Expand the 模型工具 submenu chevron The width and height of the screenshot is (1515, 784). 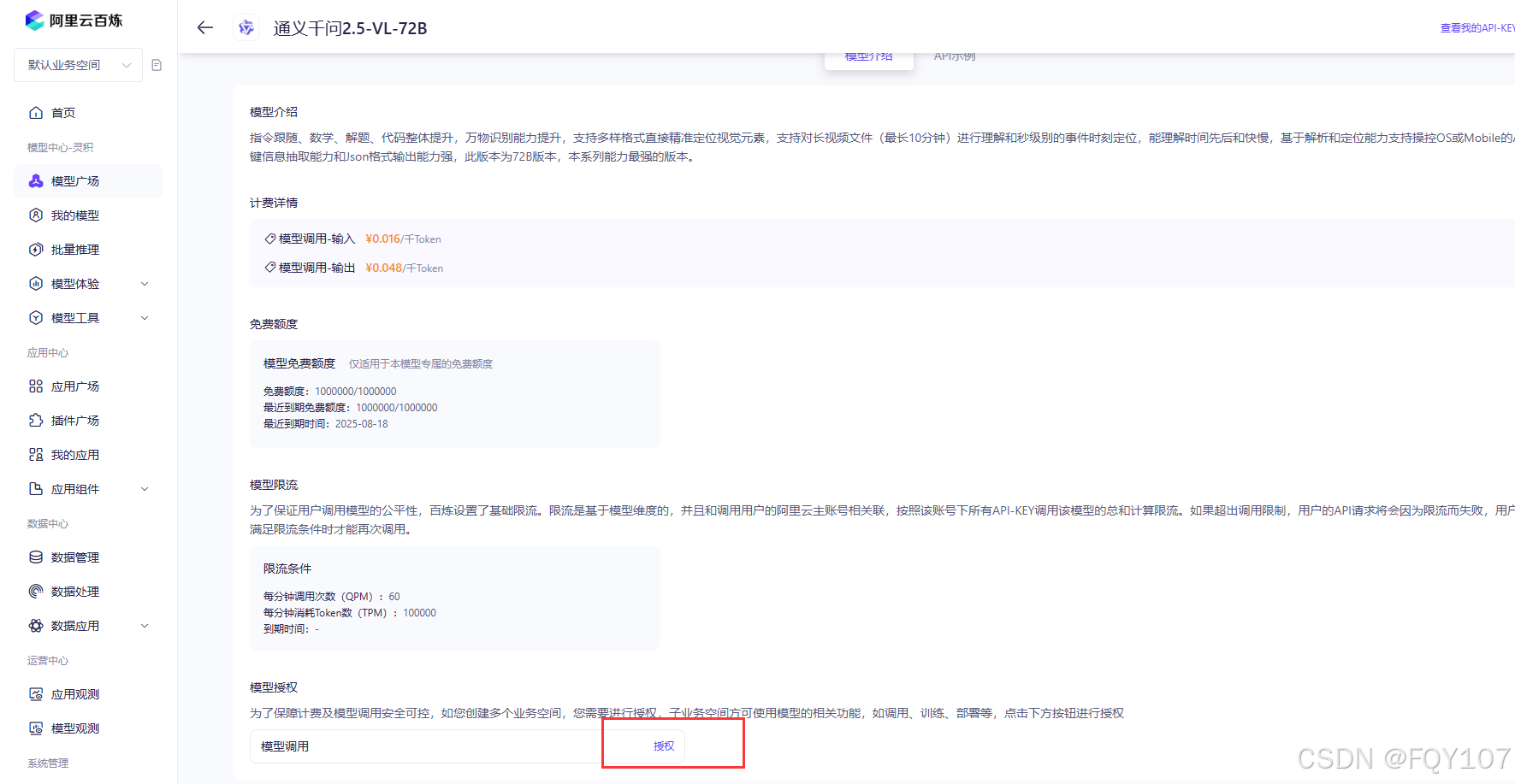click(x=145, y=318)
